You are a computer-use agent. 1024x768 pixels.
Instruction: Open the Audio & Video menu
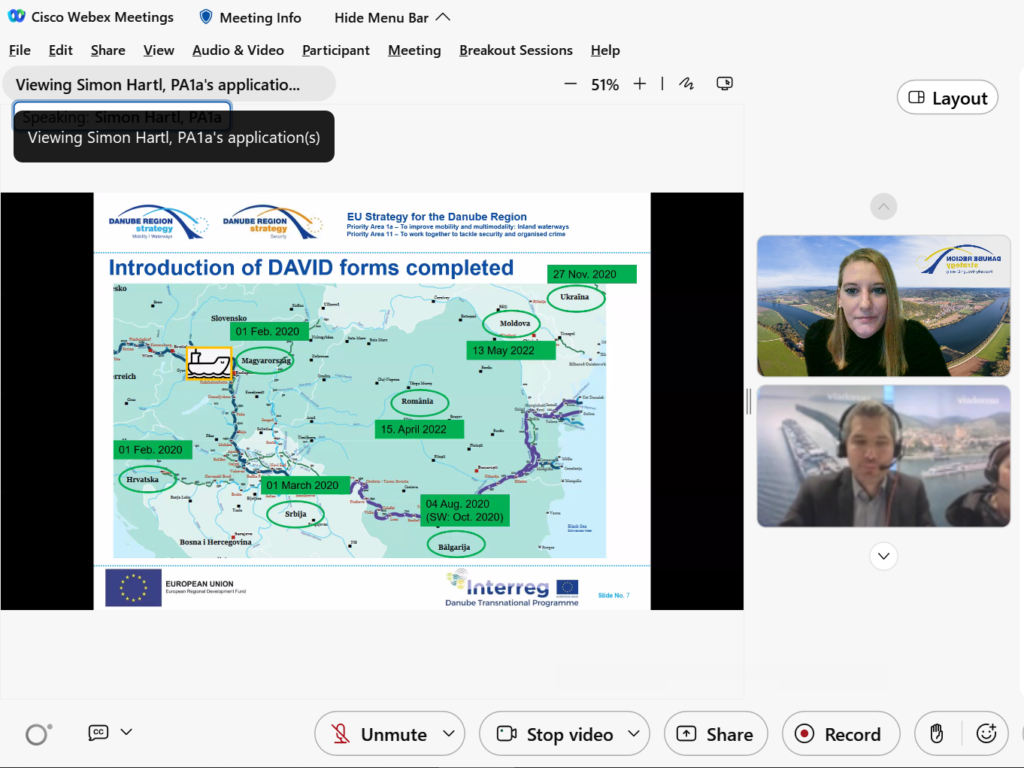[238, 50]
